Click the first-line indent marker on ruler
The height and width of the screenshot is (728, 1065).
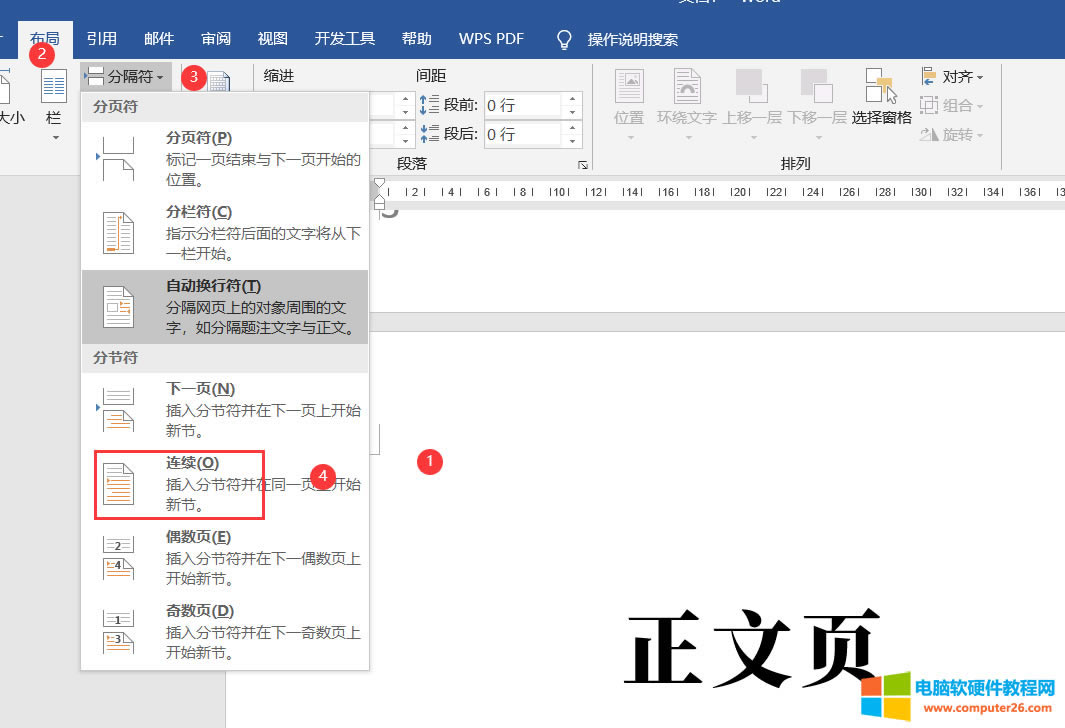coord(379,186)
